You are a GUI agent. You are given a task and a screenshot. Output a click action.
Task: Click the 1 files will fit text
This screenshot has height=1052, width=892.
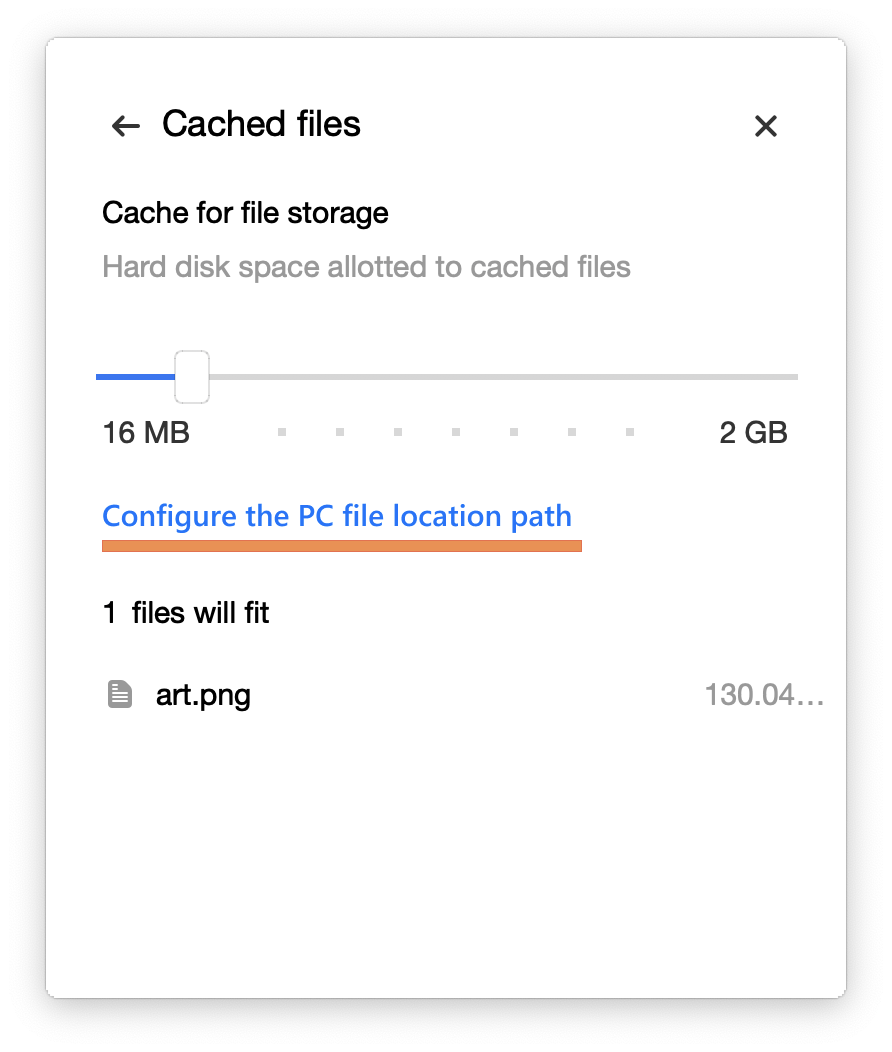pos(186,613)
